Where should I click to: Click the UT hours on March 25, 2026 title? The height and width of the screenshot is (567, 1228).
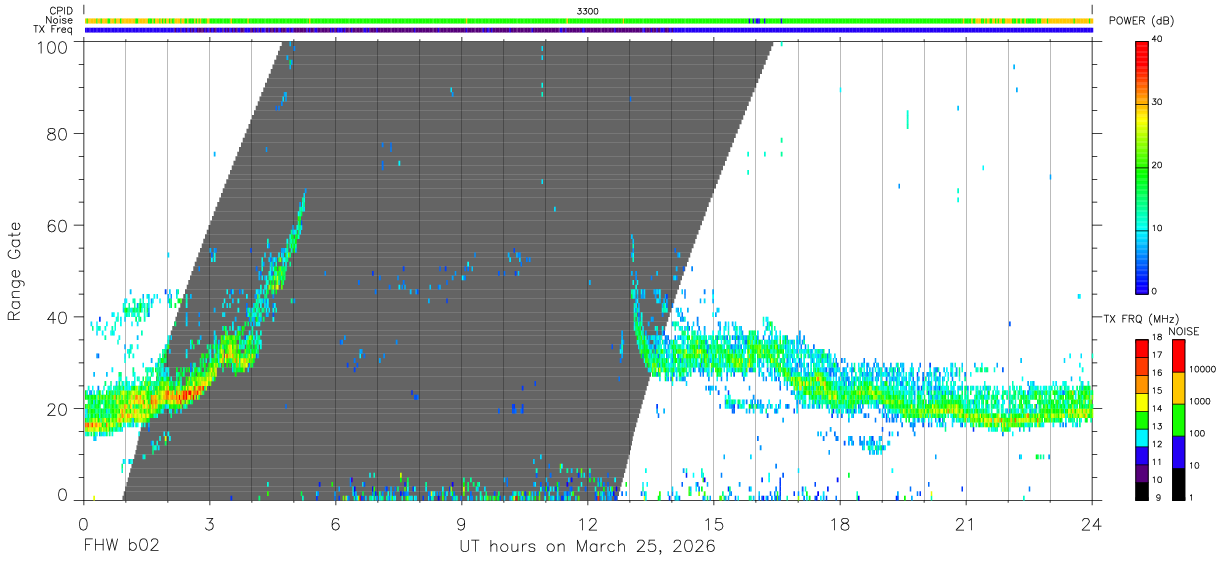[x=587, y=547]
